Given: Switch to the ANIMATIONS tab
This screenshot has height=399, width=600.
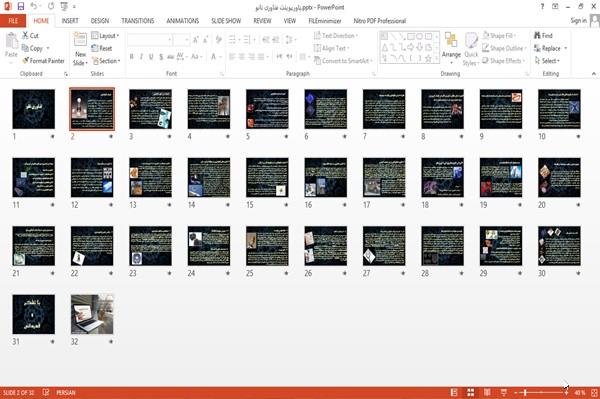Looking at the screenshot, I should coord(183,21).
